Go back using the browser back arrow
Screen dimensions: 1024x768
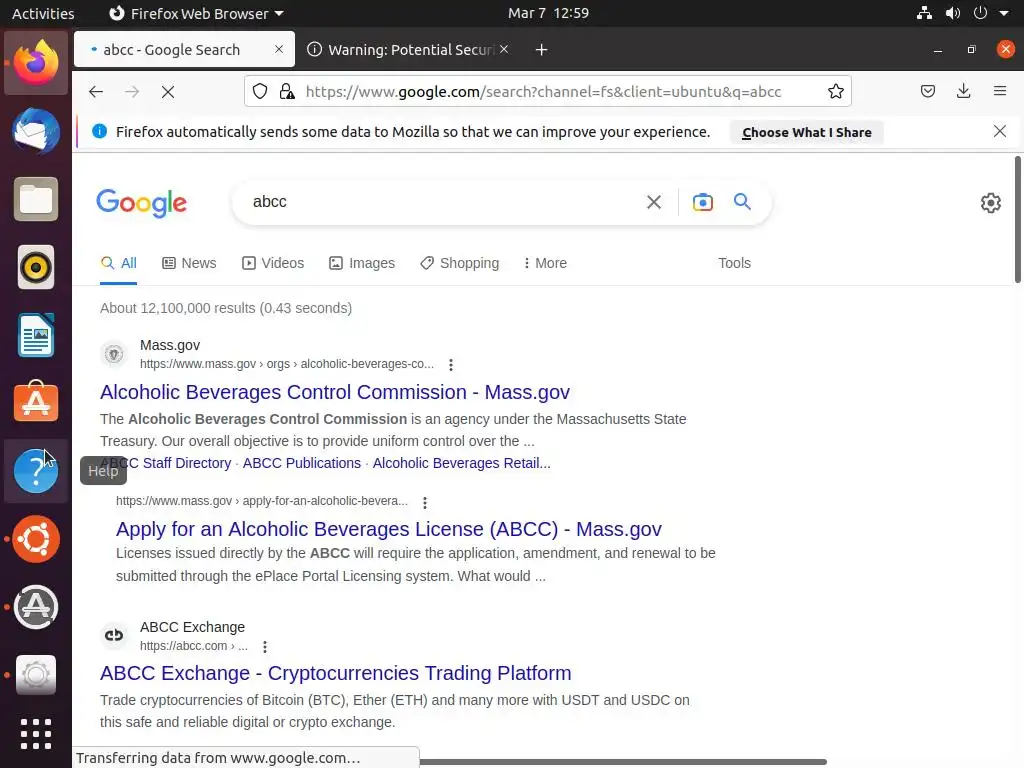[x=96, y=92]
